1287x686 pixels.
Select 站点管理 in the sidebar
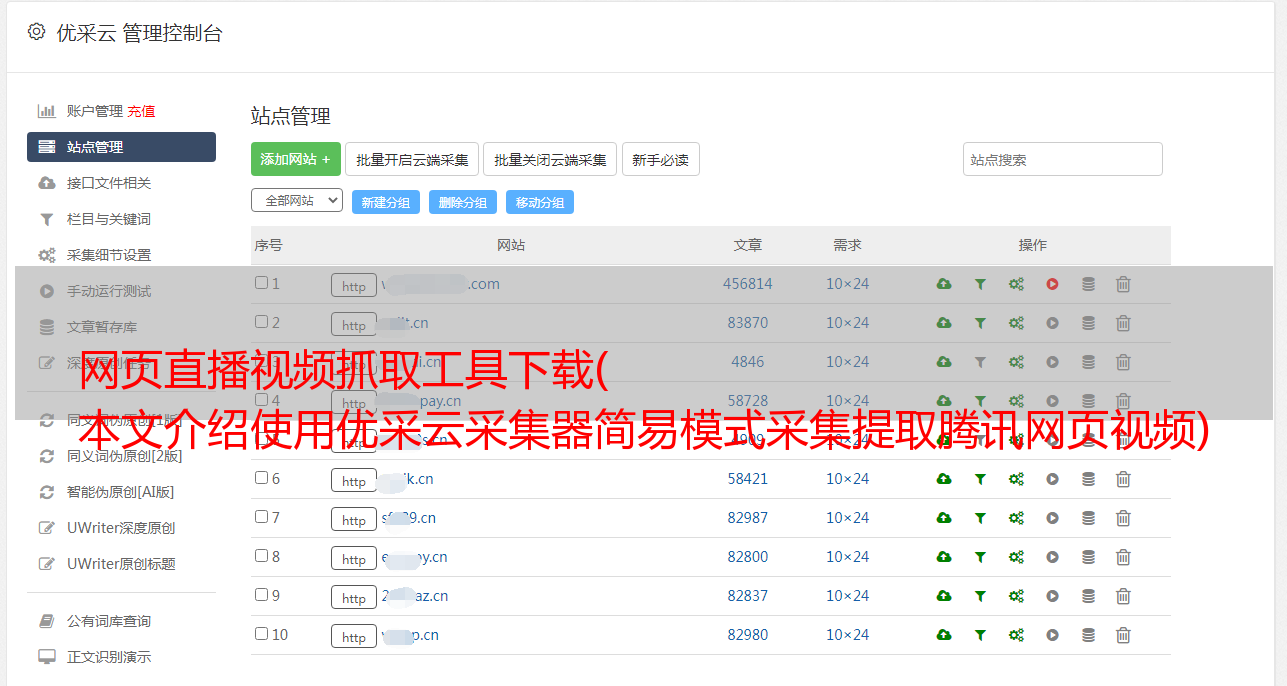point(121,147)
